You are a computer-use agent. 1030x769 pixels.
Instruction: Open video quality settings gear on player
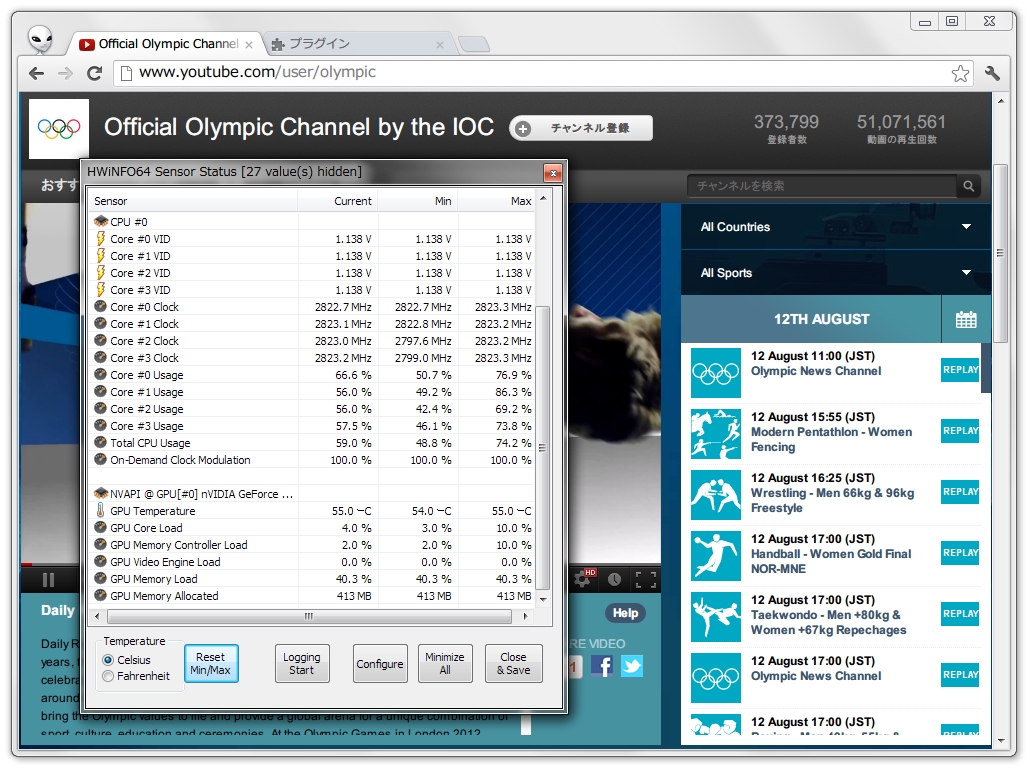(x=581, y=580)
